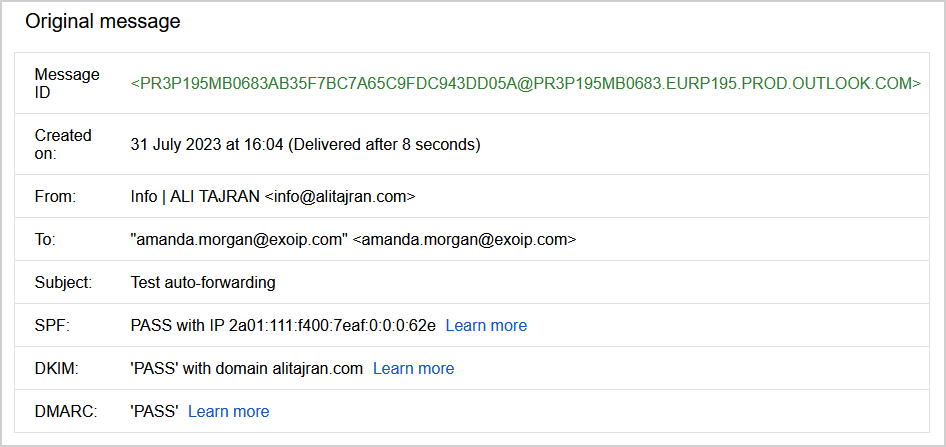Click the DKIM PASS with domain text

(246, 369)
